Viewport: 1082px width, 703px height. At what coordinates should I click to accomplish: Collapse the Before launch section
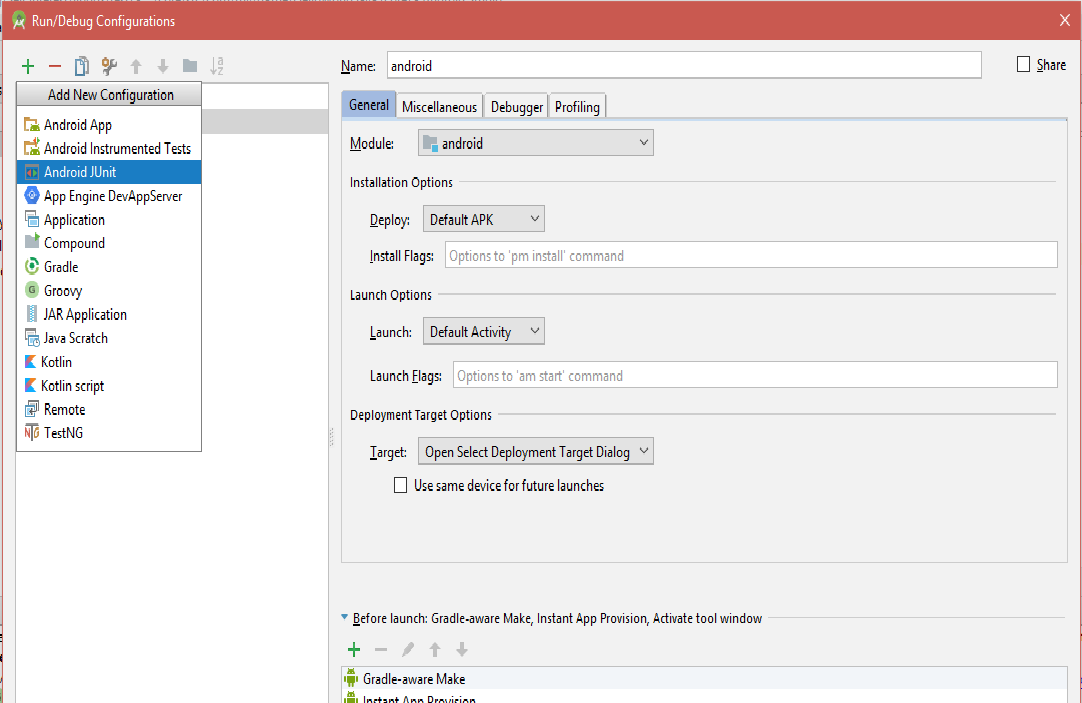tap(344, 618)
